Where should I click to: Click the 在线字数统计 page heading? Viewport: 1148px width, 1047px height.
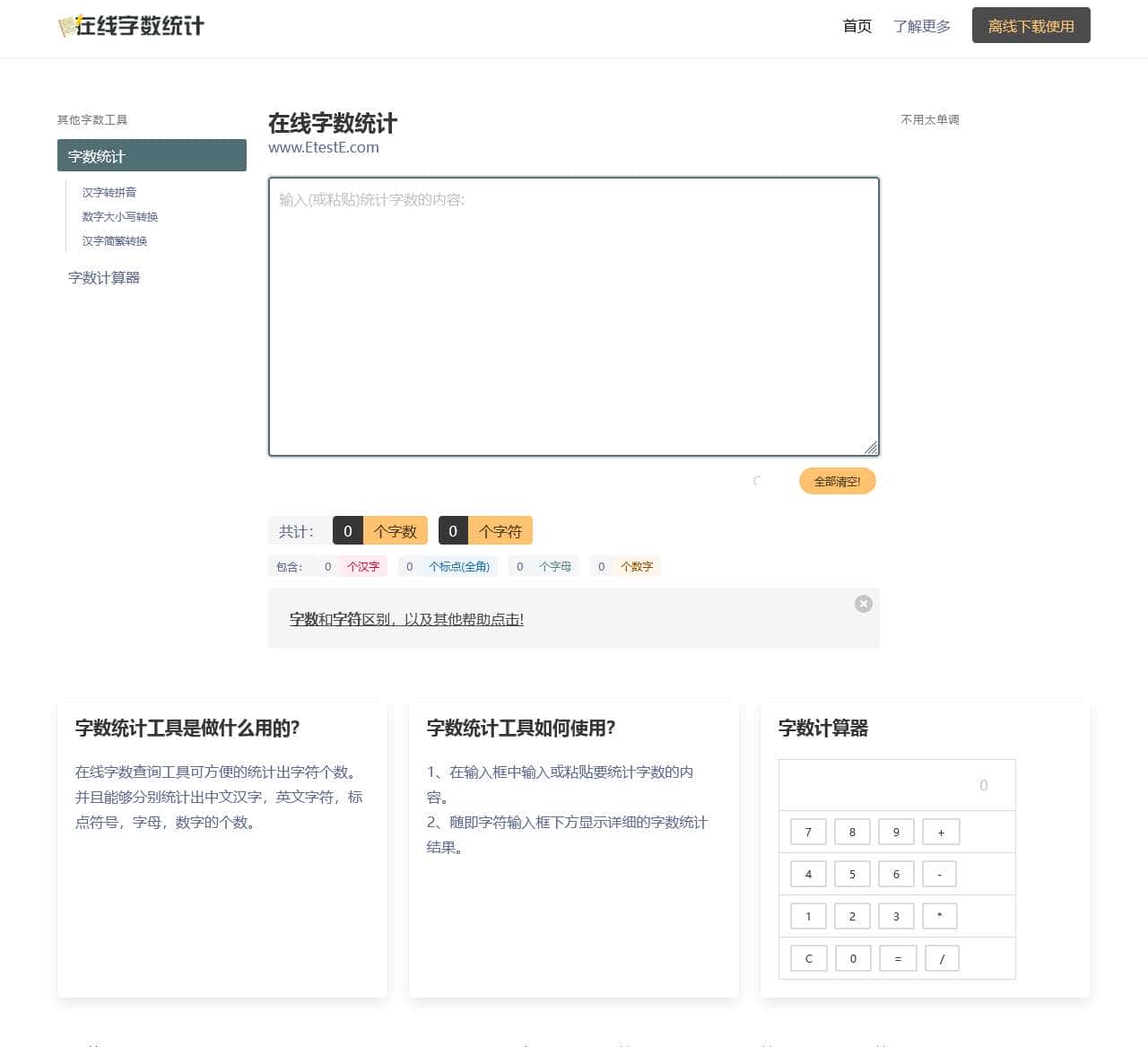point(333,123)
